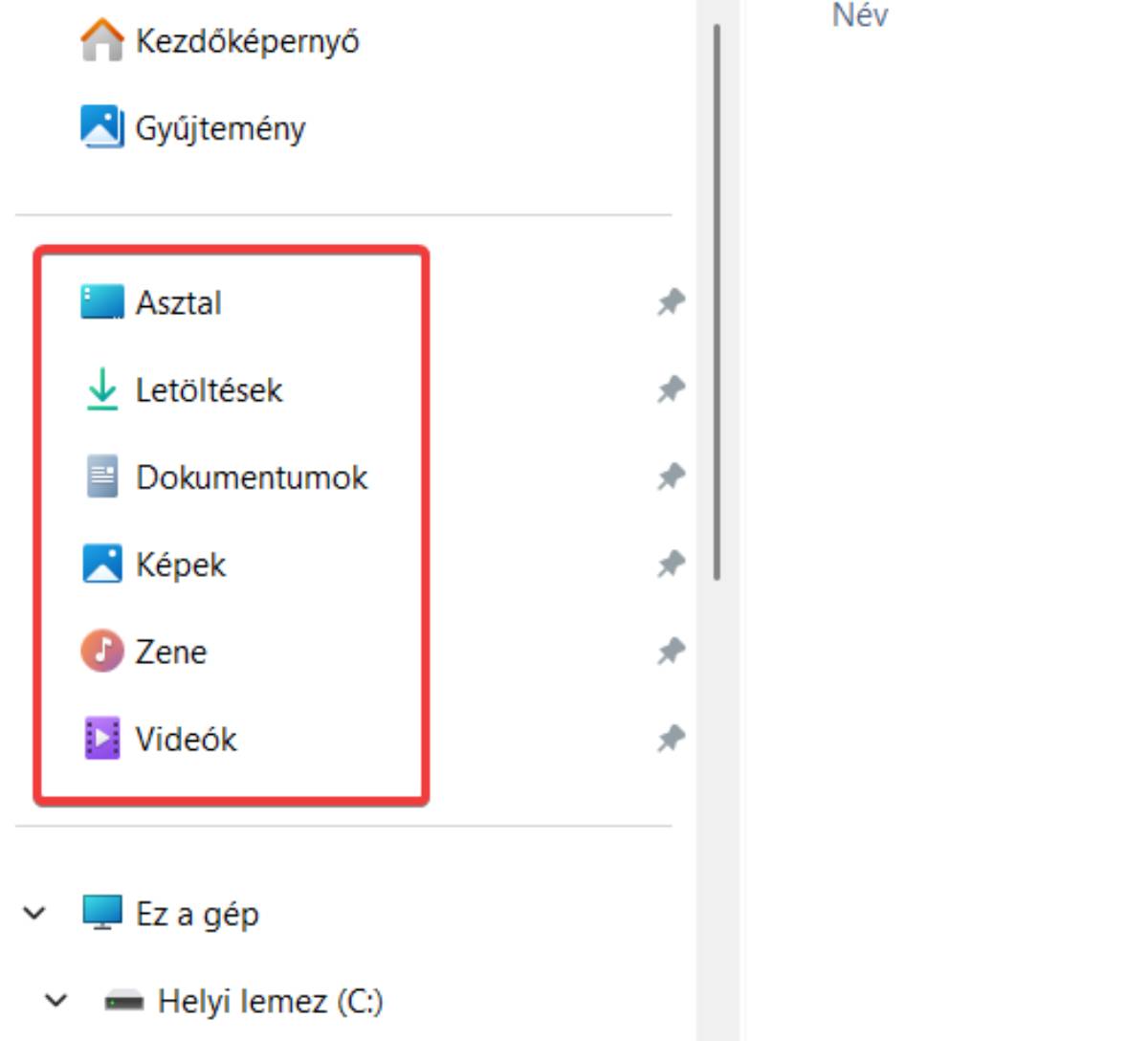Select the Zene music note icon
Image resolution: width=1148 pixels, height=1041 pixels.
coord(101,651)
